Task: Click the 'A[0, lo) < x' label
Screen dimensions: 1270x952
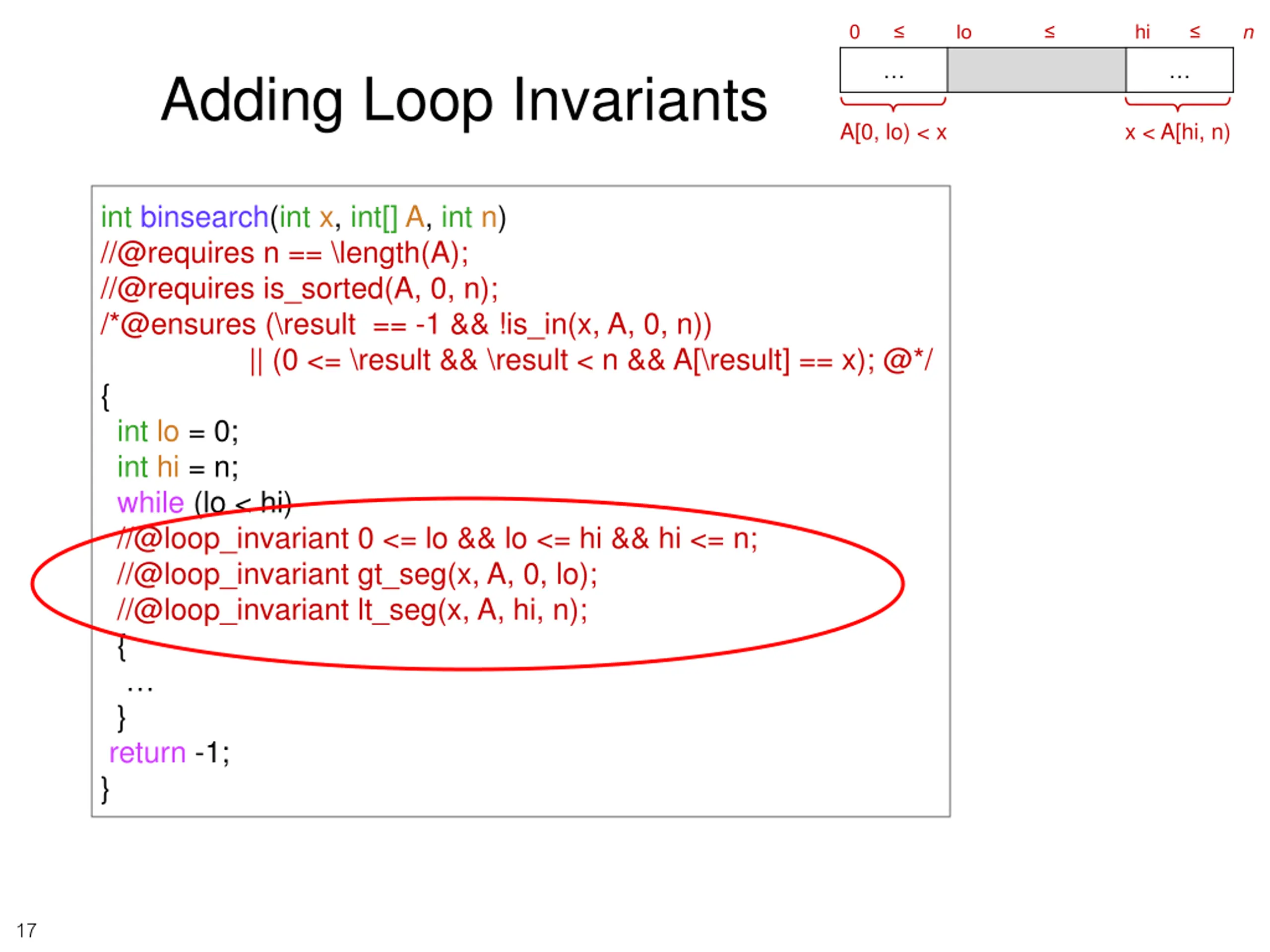Action: pyautogui.click(x=893, y=132)
